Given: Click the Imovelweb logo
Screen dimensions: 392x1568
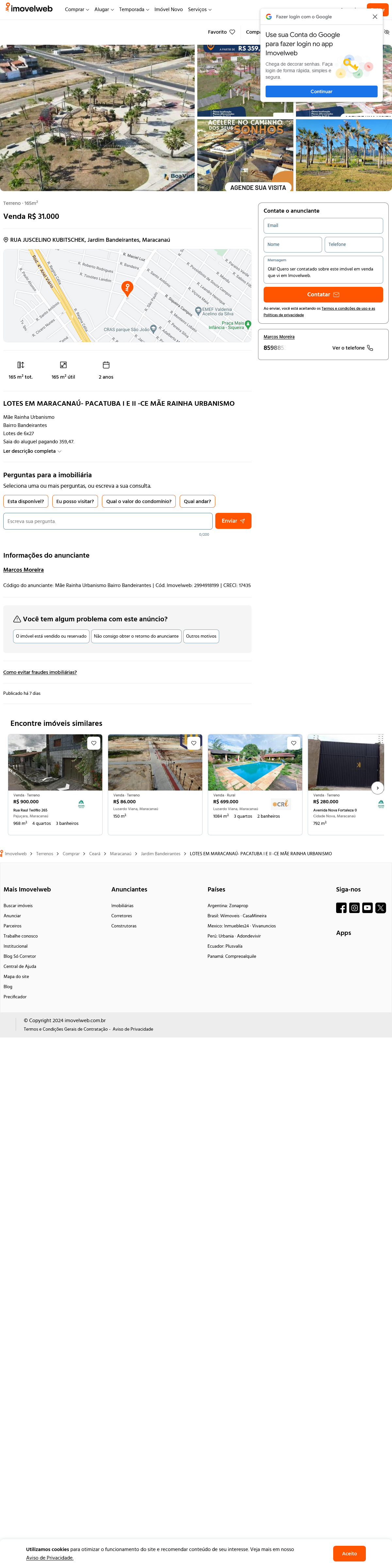Looking at the screenshot, I should coord(29,8).
